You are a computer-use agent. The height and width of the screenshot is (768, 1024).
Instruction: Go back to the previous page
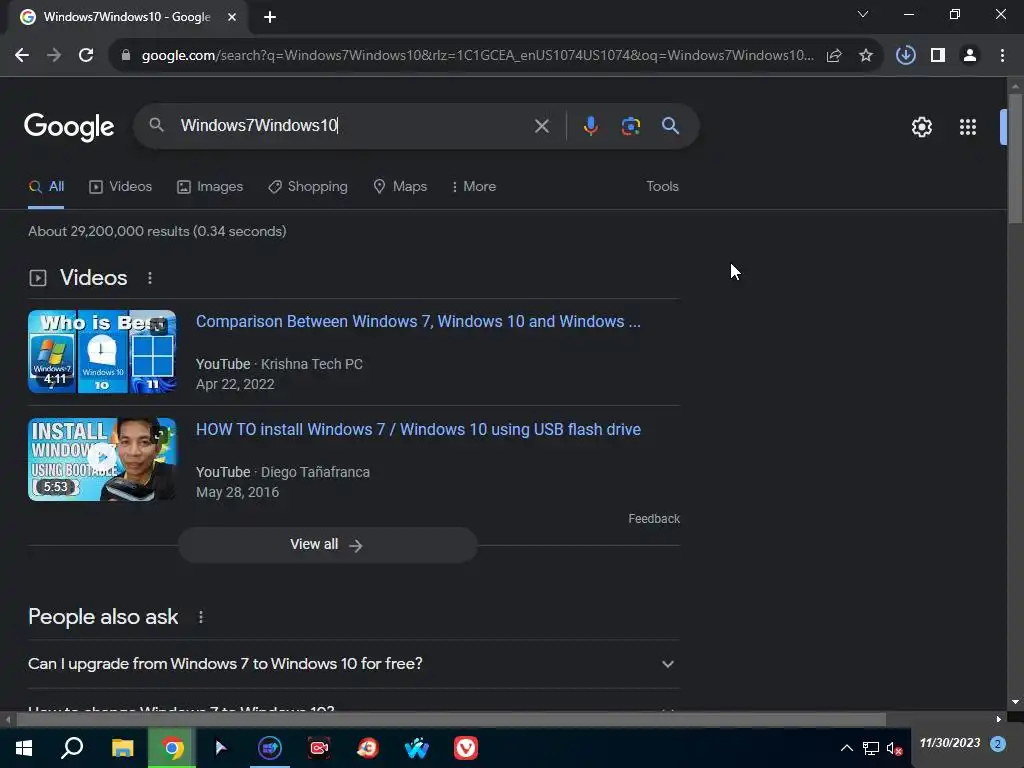click(22, 56)
